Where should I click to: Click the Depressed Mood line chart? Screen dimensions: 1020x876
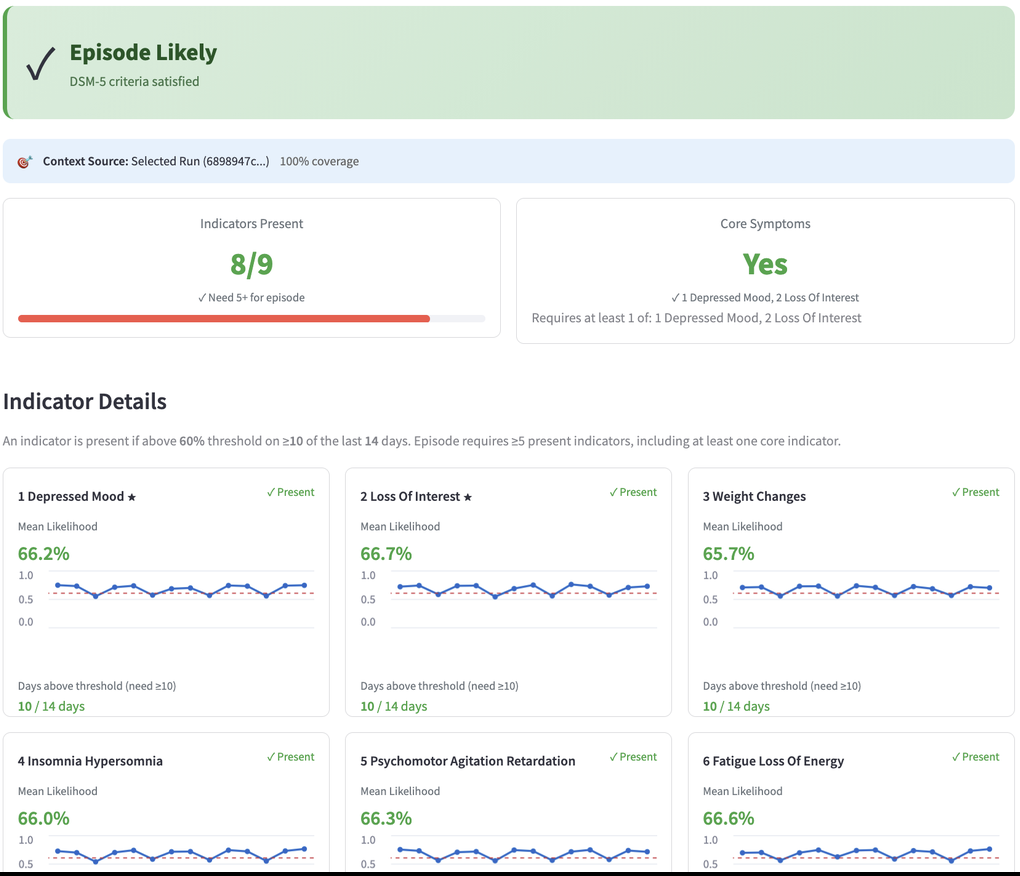[166, 599]
